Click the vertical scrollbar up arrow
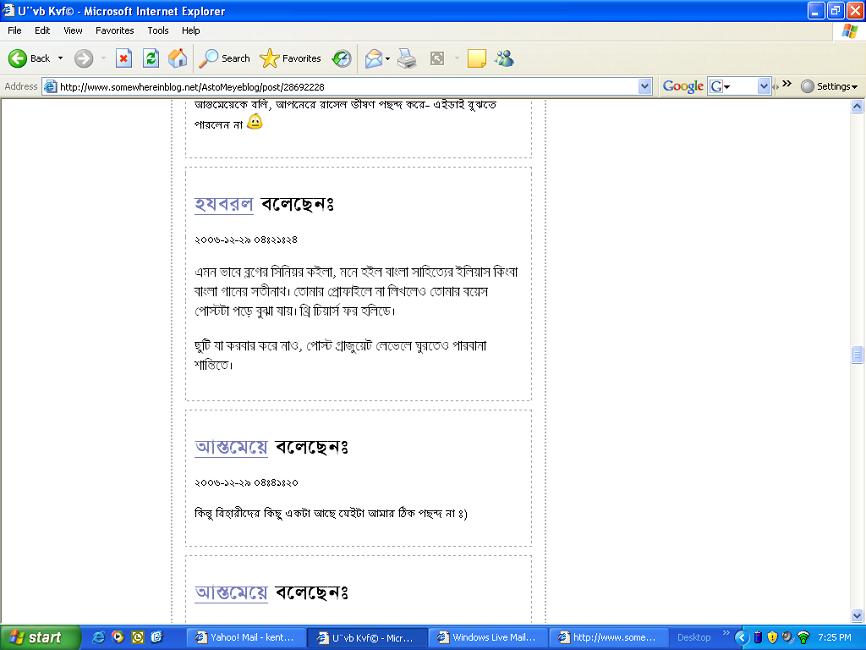 [857, 106]
